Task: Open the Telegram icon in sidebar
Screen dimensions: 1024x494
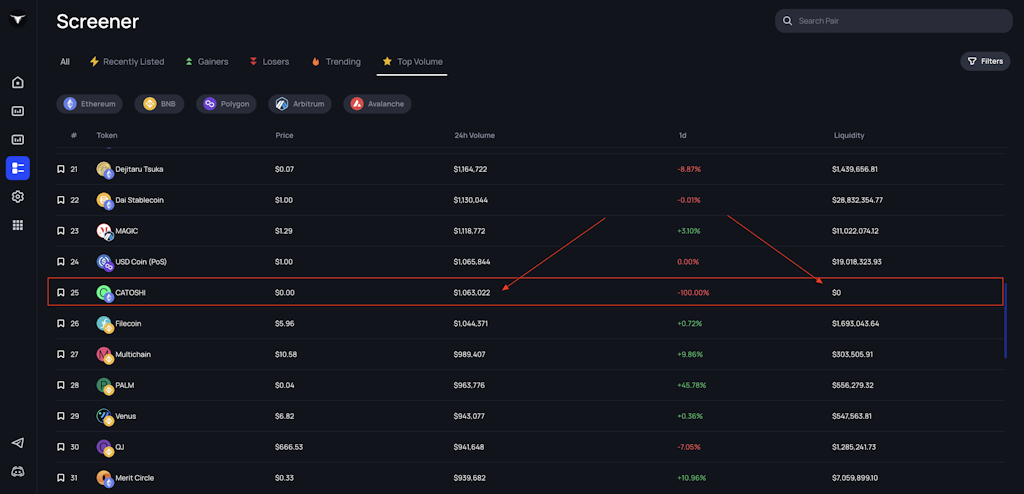Action: (17, 443)
